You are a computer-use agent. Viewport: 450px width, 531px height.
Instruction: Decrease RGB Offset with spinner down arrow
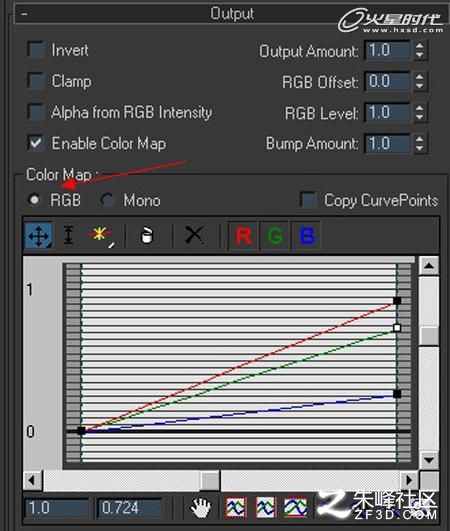pos(420,86)
